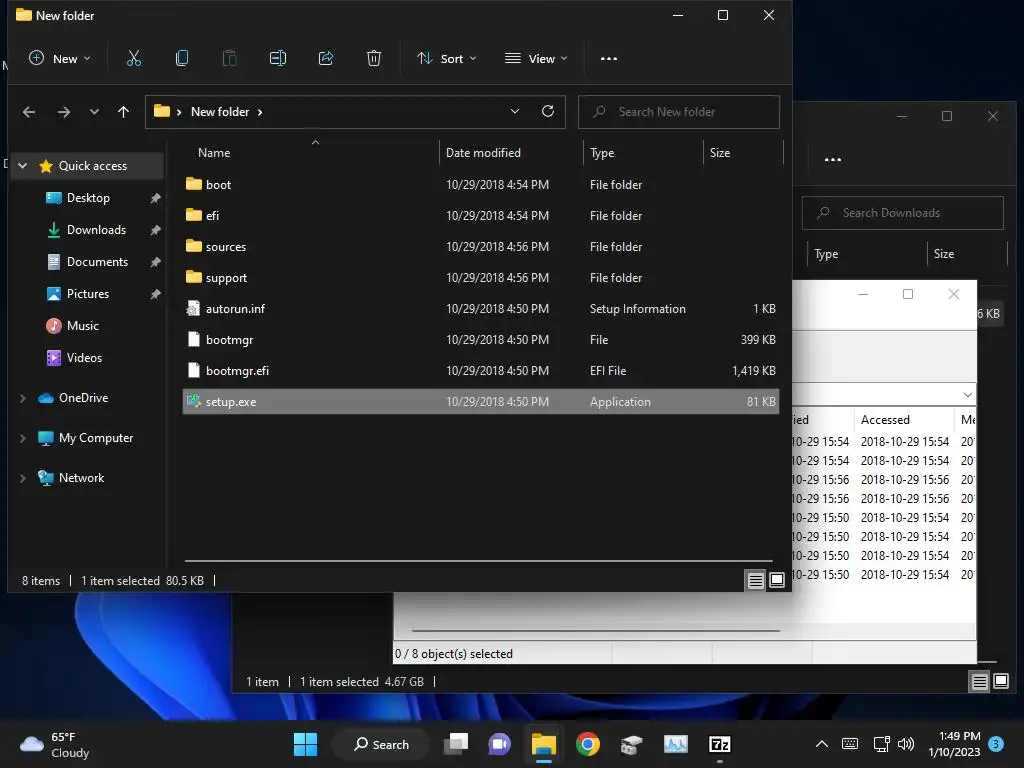The width and height of the screenshot is (1024, 768).
Task: Expand the OneDrive tree node
Action: point(22,398)
